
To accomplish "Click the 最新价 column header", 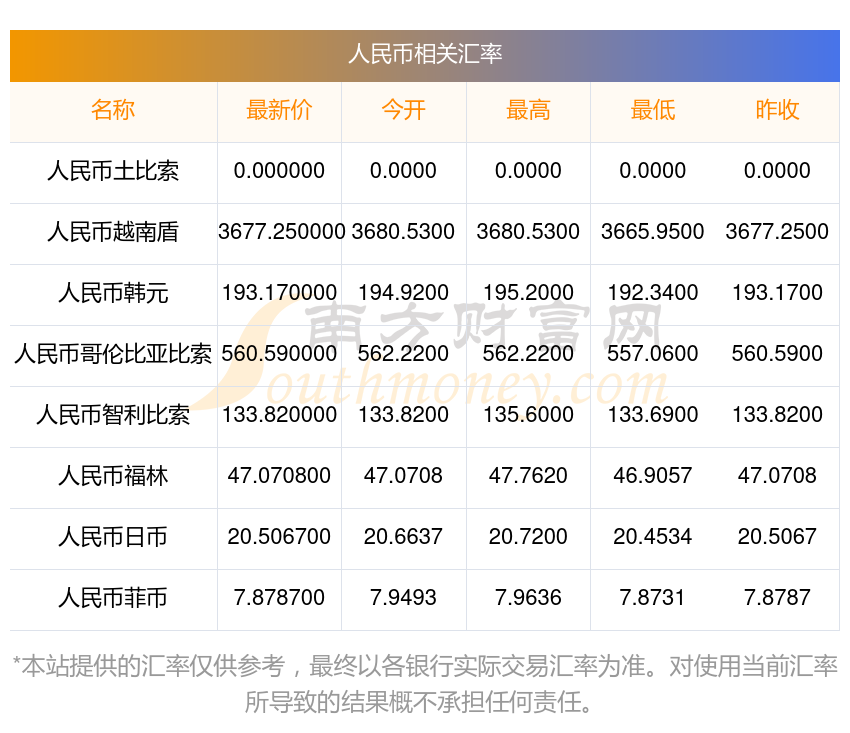I will click(x=279, y=110).
